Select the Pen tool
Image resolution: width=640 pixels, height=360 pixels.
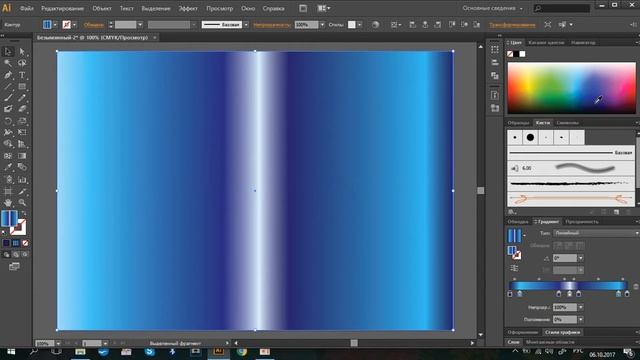point(8,75)
